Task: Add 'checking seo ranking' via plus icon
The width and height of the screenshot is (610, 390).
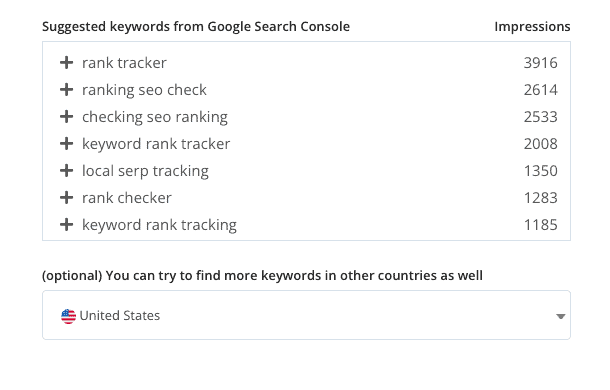Action: (x=67, y=117)
